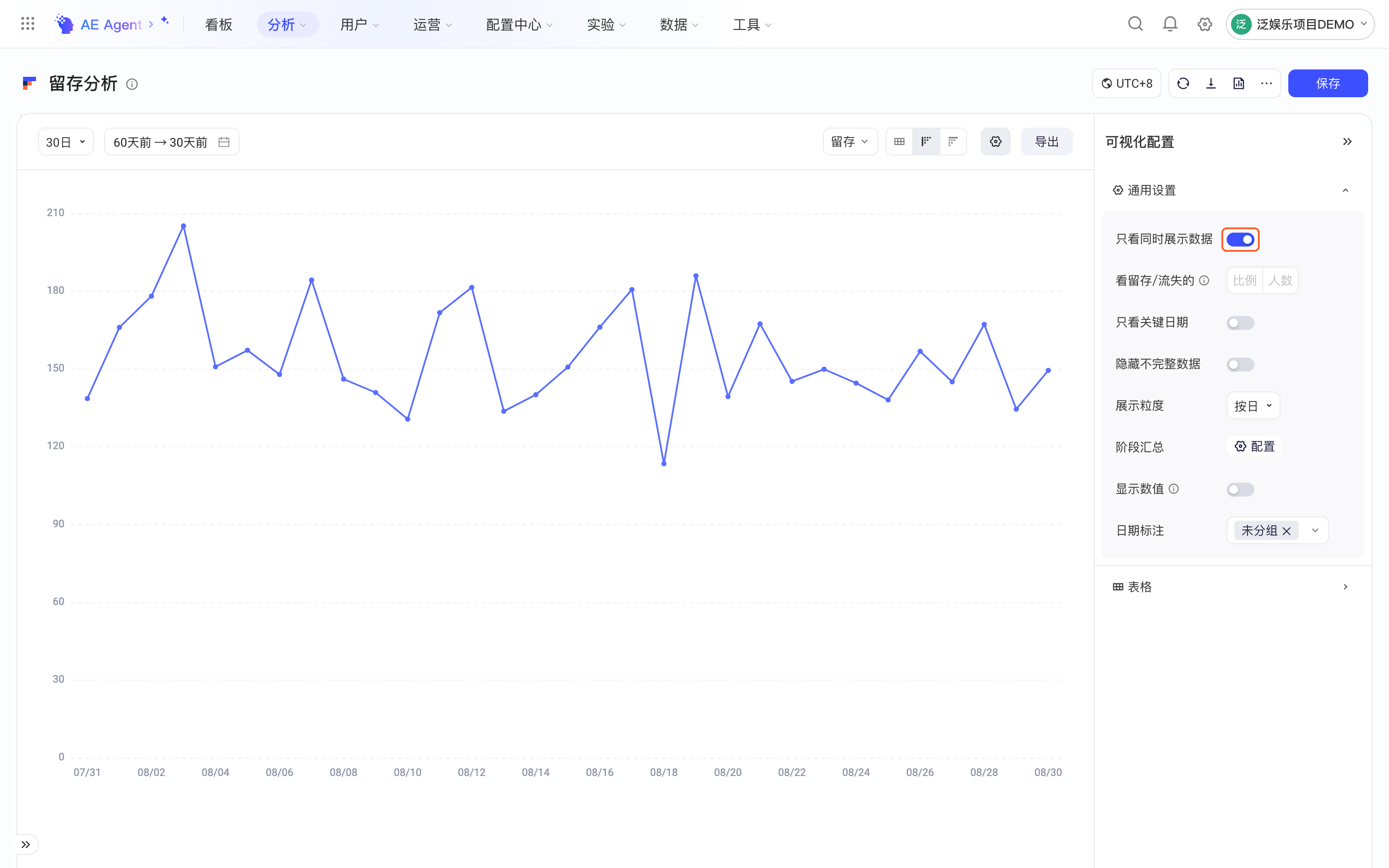Open 阶段汇总 配置 button
Image resolution: width=1389 pixels, height=868 pixels.
(1255, 447)
